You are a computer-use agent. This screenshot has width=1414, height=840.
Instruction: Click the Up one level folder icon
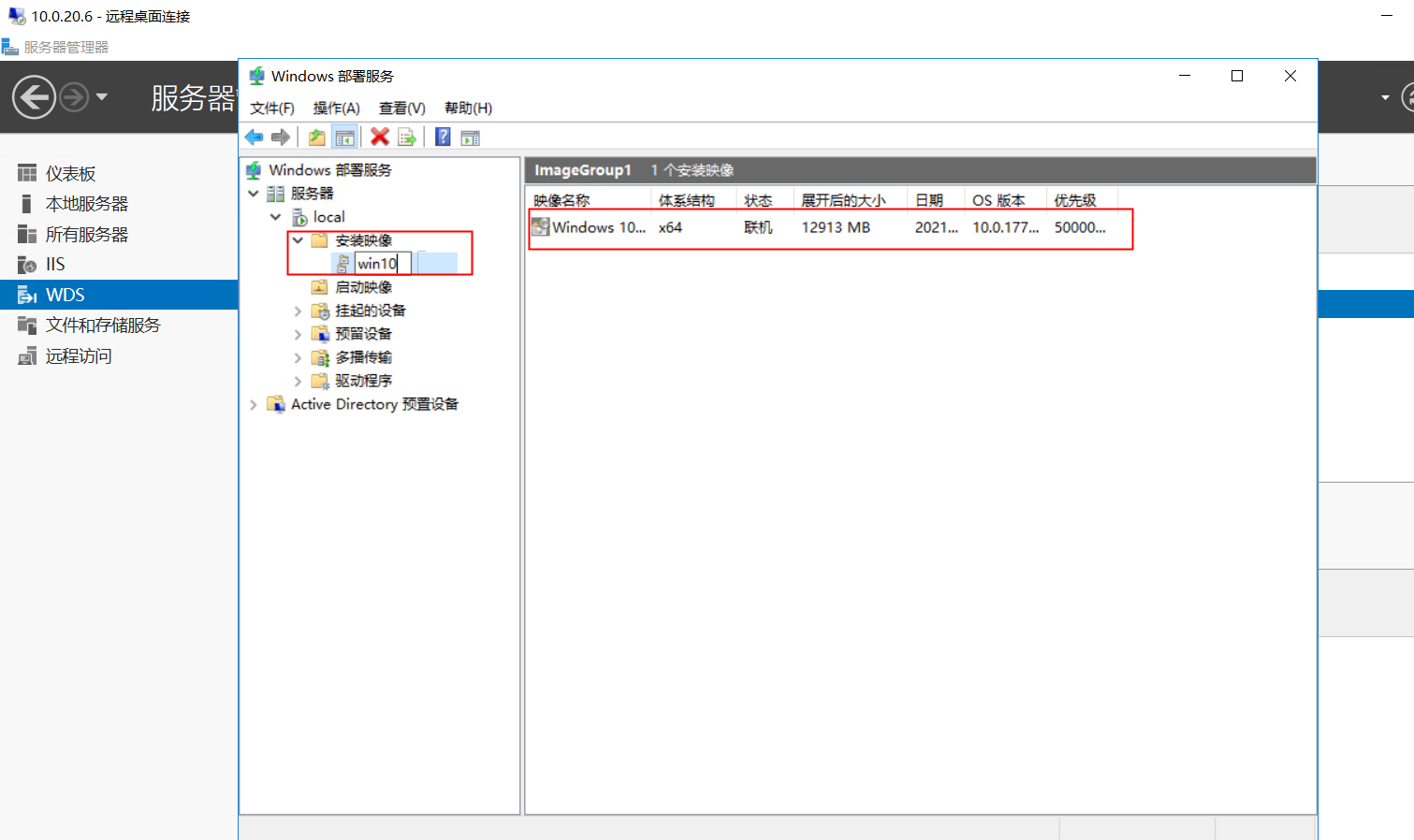317,138
